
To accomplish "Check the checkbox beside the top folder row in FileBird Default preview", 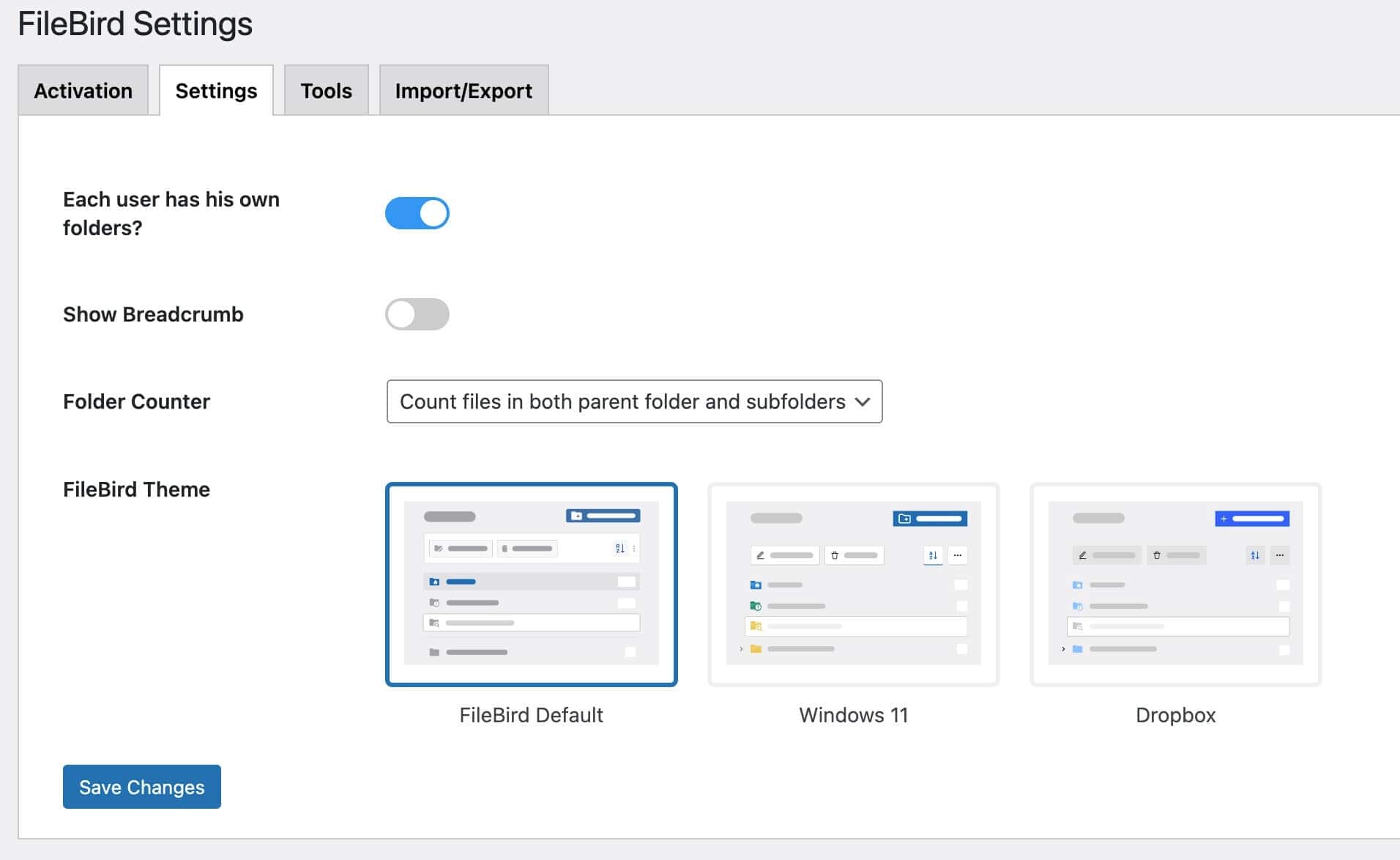I will tap(627, 582).
